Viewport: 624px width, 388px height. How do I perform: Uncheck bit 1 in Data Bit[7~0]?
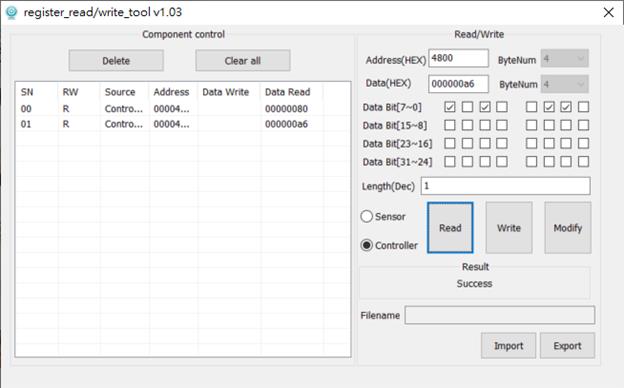[566, 107]
